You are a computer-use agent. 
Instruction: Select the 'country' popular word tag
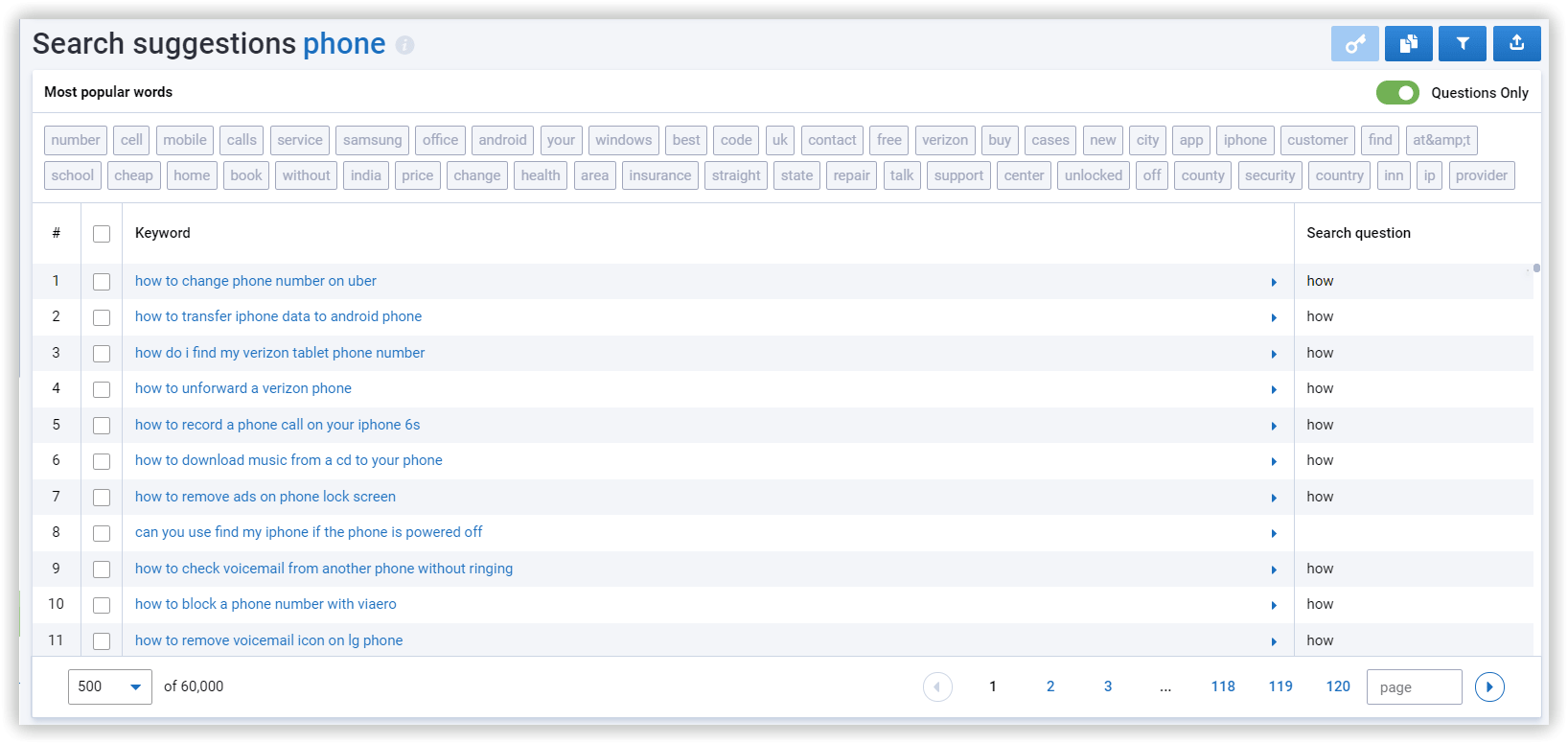coord(1340,175)
